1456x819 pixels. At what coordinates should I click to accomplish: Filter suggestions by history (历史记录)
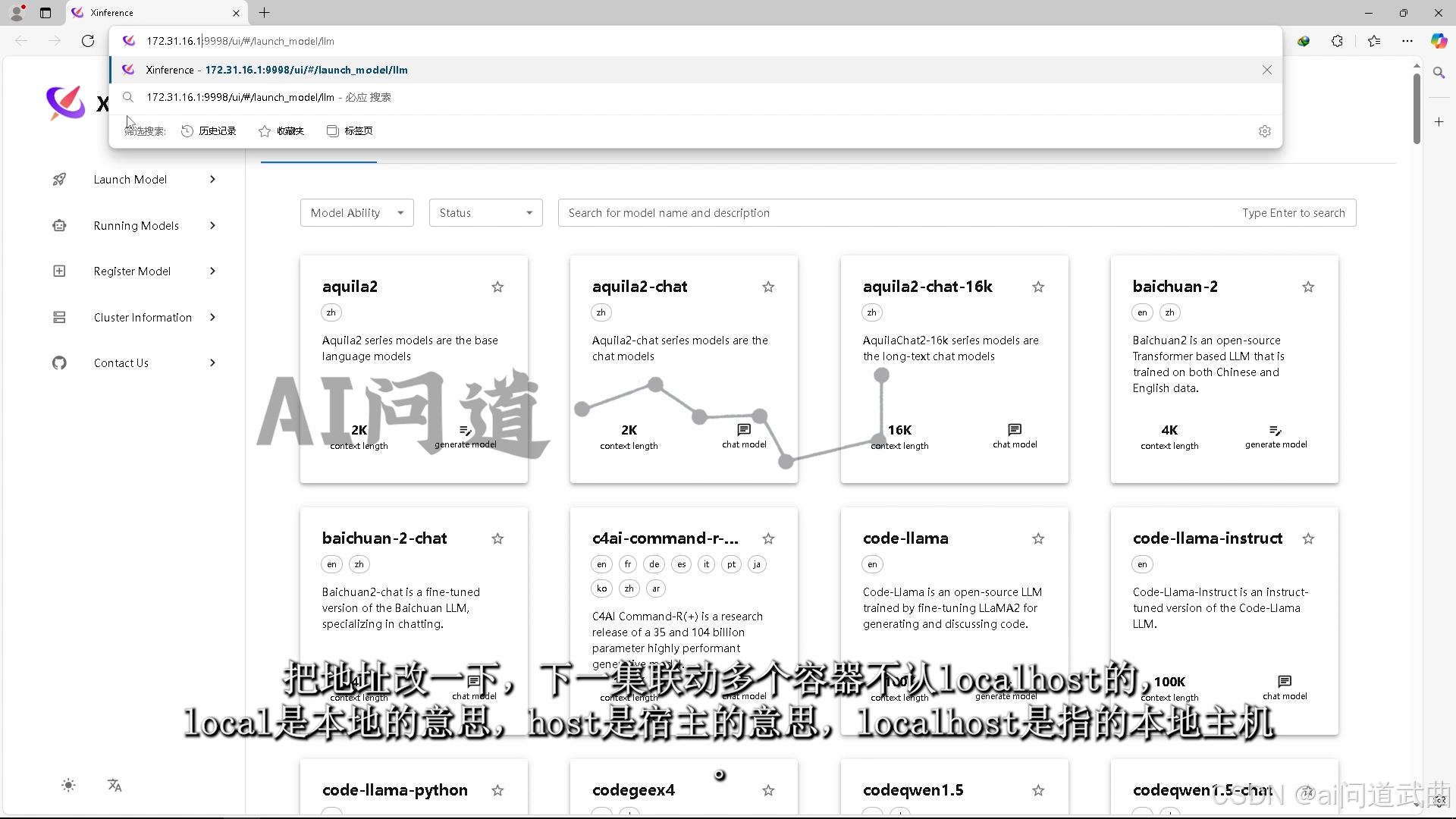tap(209, 131)
